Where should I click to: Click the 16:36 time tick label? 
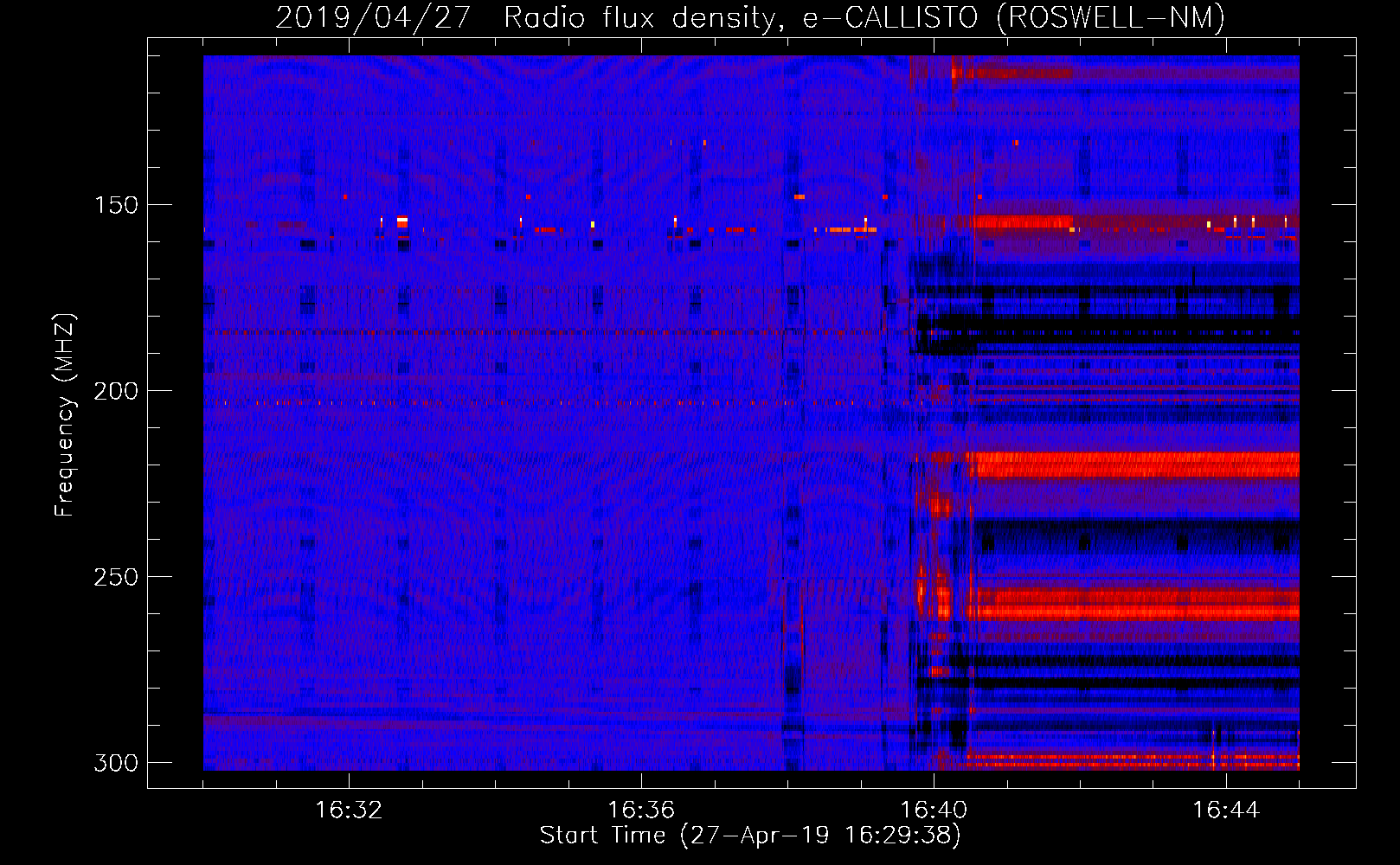[641, 810]
